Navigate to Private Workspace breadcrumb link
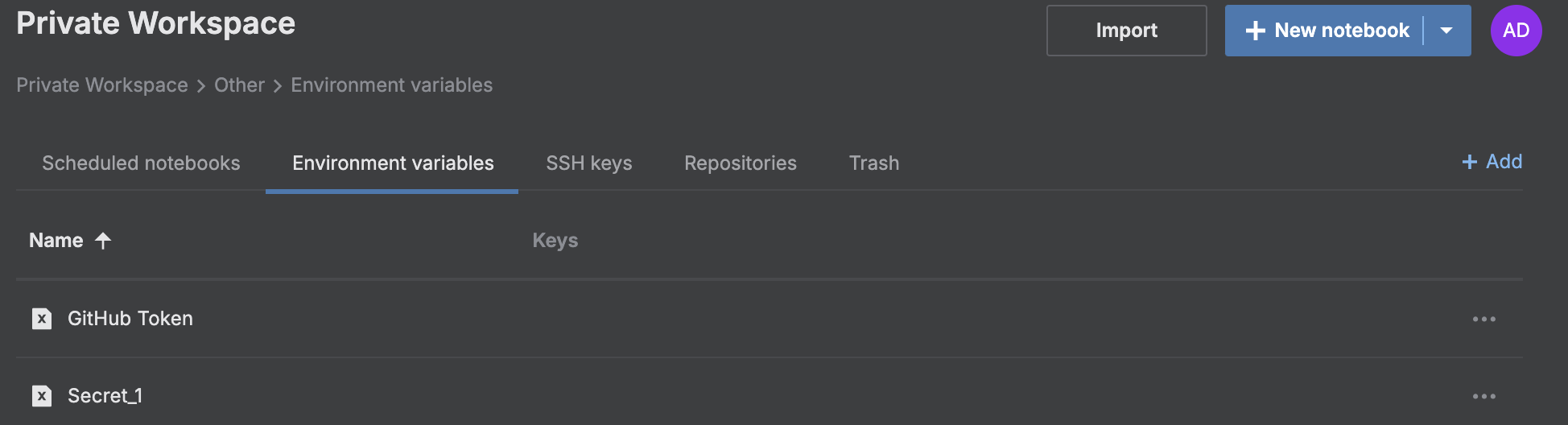 pyautogui.click(x=102, y=85)
